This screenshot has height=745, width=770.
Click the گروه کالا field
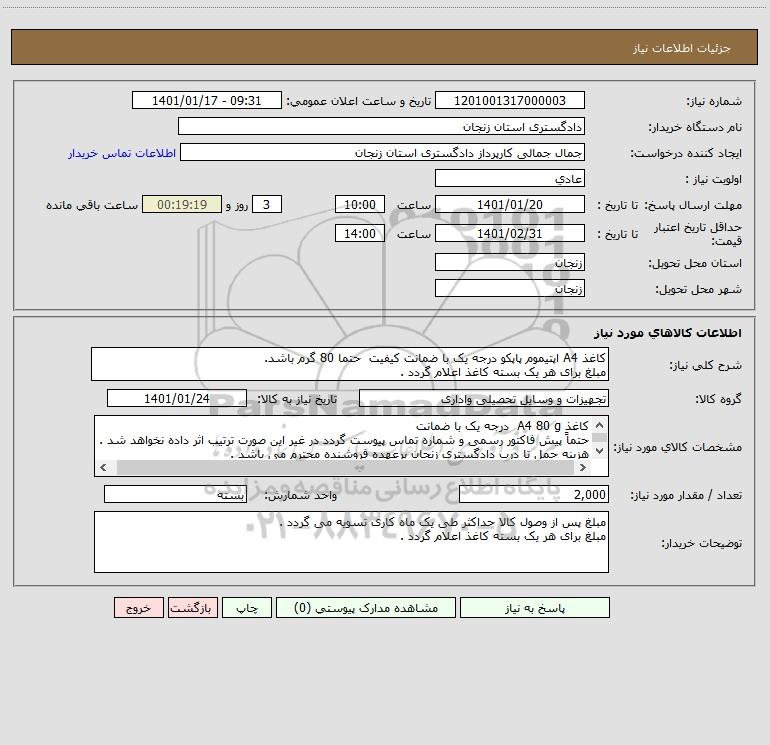(x=484, y=398)
